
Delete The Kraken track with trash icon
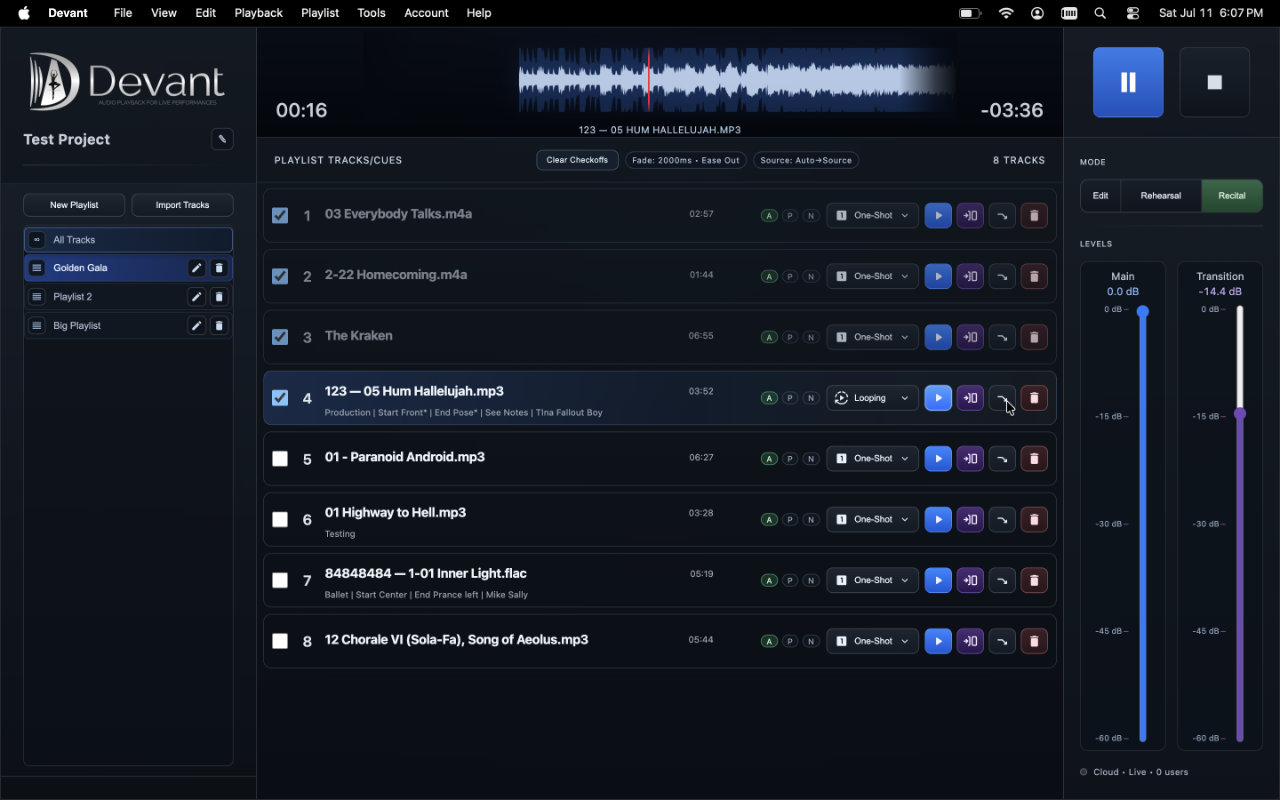[x=1034, y=337]
